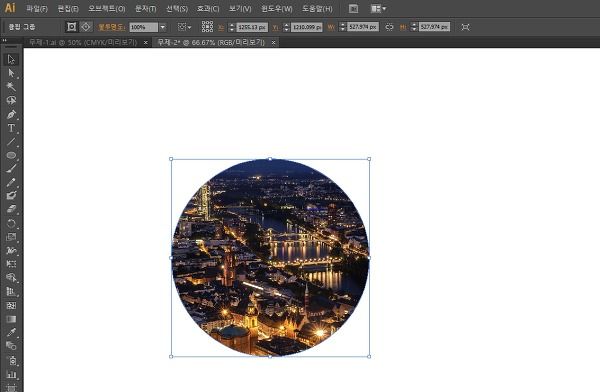Viewport: 600px width, 392px height.
Task: Select the Paintbrush tool
Action: tap(11, 168)
